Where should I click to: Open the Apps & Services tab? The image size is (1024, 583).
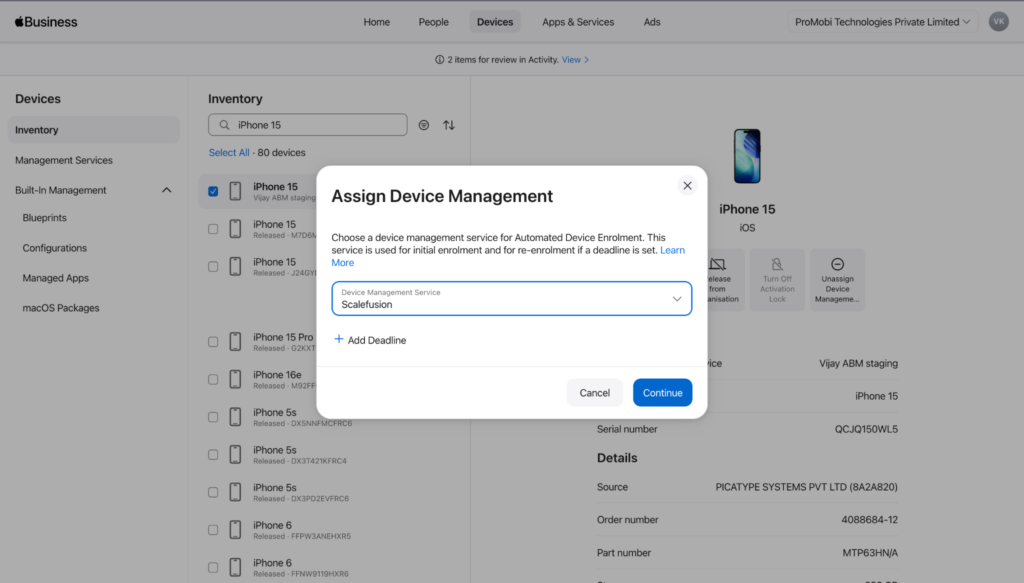[578, 22]
